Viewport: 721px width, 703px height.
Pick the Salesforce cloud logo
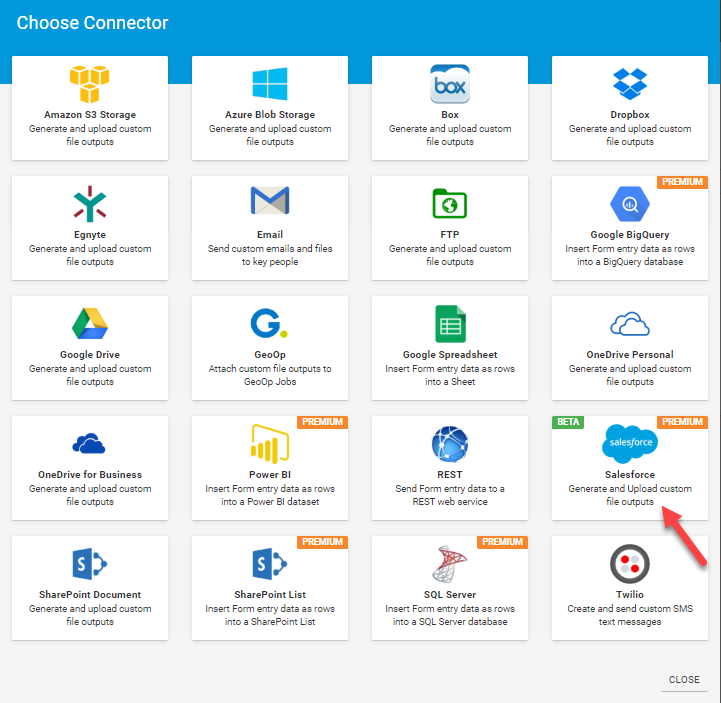(630, 444)
